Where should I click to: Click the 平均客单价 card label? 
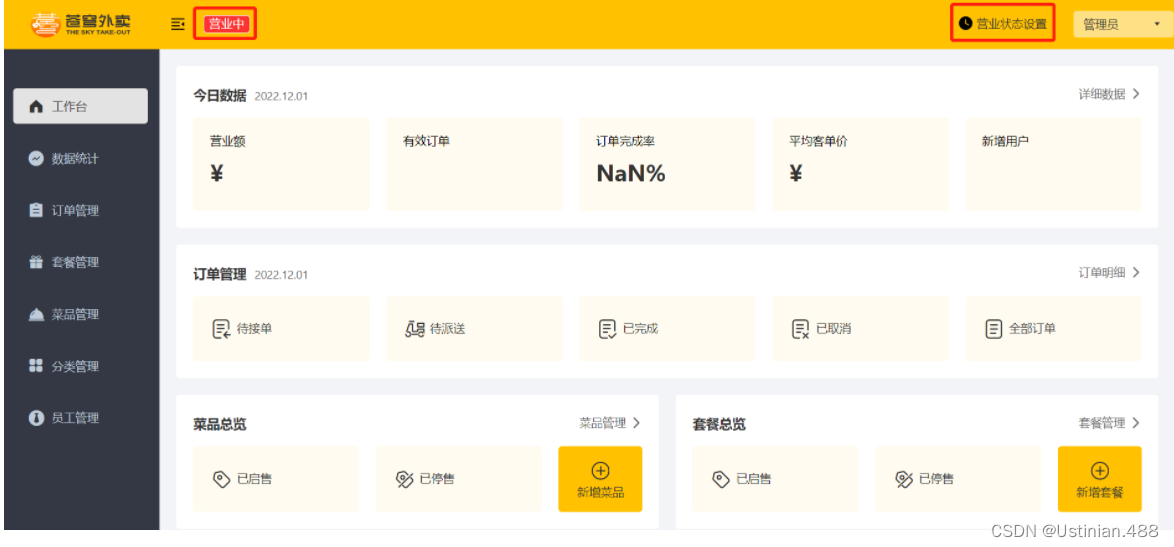(818, 141)
